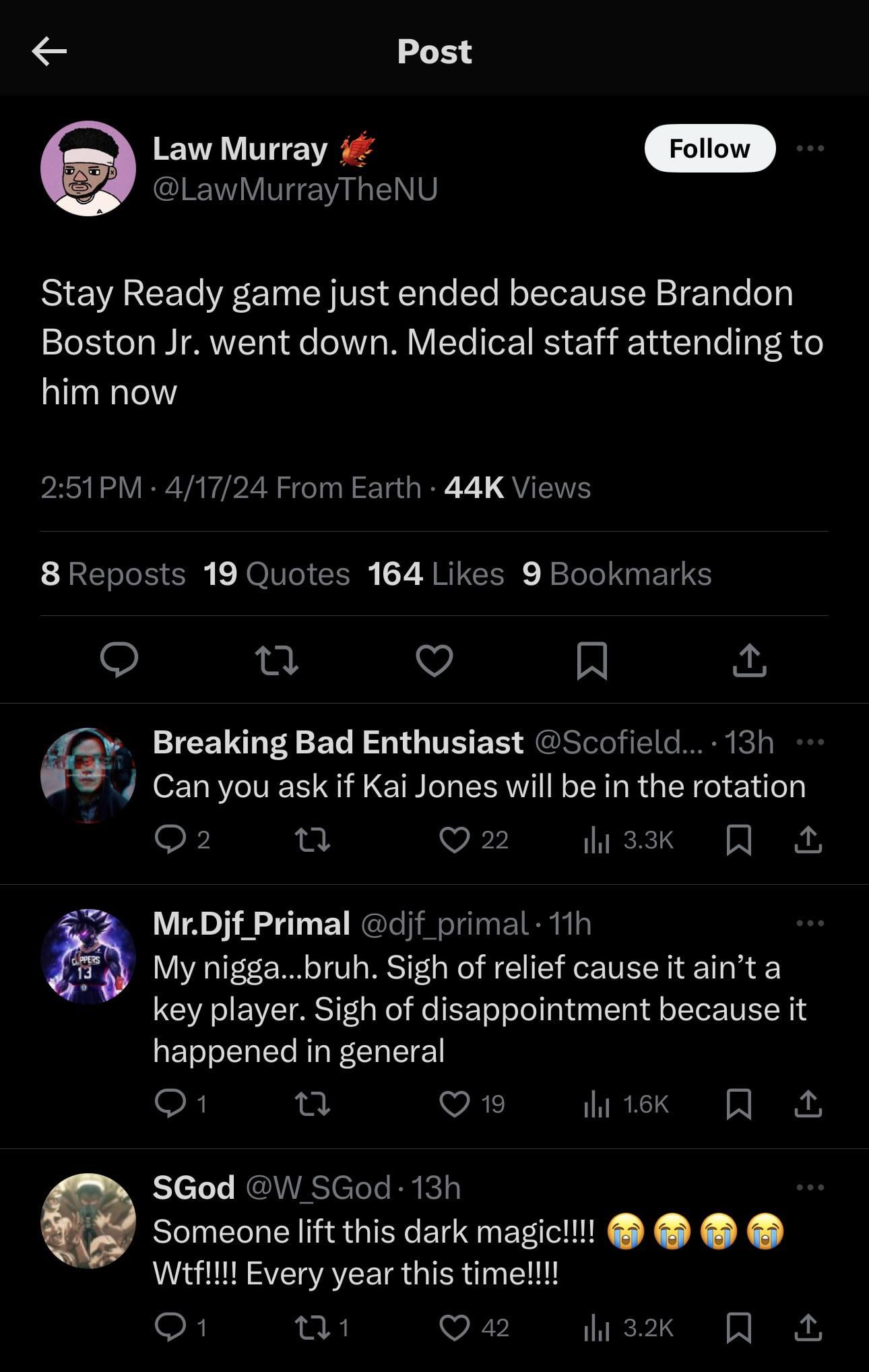The width and height of the screenshot is (869, 1372).
Task: Open more options on SGod's reply
Action: (810, 1187)
